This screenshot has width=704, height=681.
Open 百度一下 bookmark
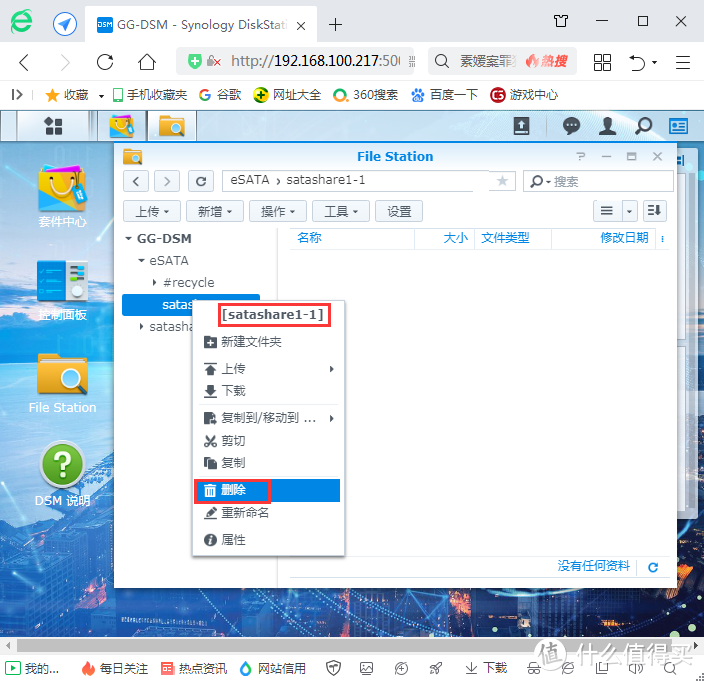[444, 95]
